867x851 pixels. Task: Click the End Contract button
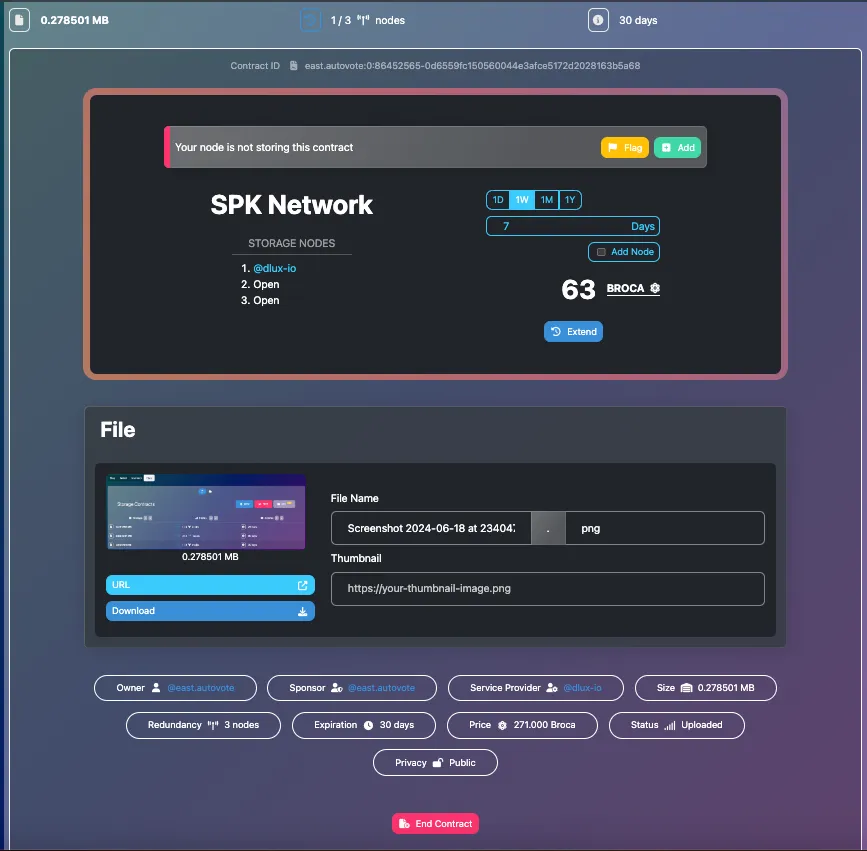435,824
